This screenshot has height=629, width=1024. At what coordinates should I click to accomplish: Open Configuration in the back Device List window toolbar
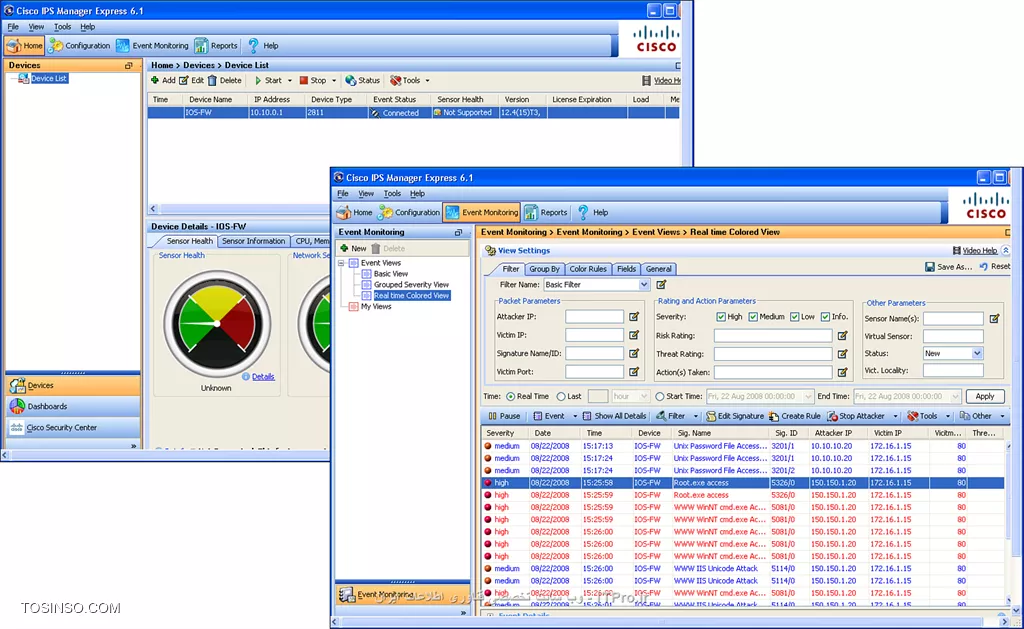[x=79, y=46]
